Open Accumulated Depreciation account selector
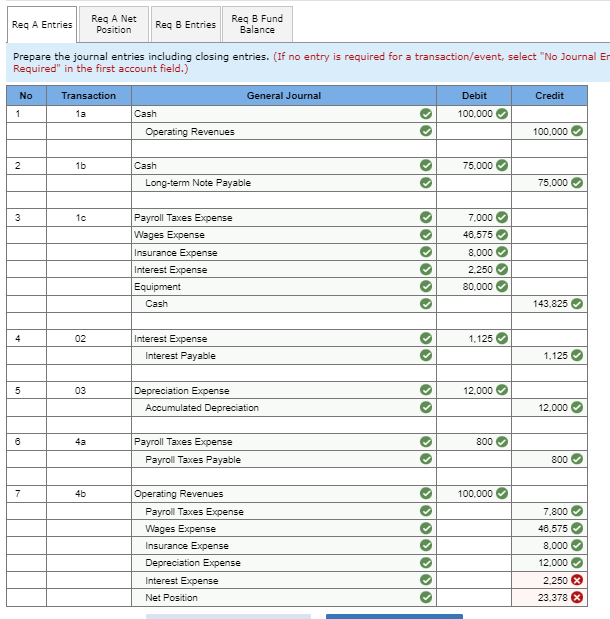Viewport: 610px width, 619px height. coord(284,407)
